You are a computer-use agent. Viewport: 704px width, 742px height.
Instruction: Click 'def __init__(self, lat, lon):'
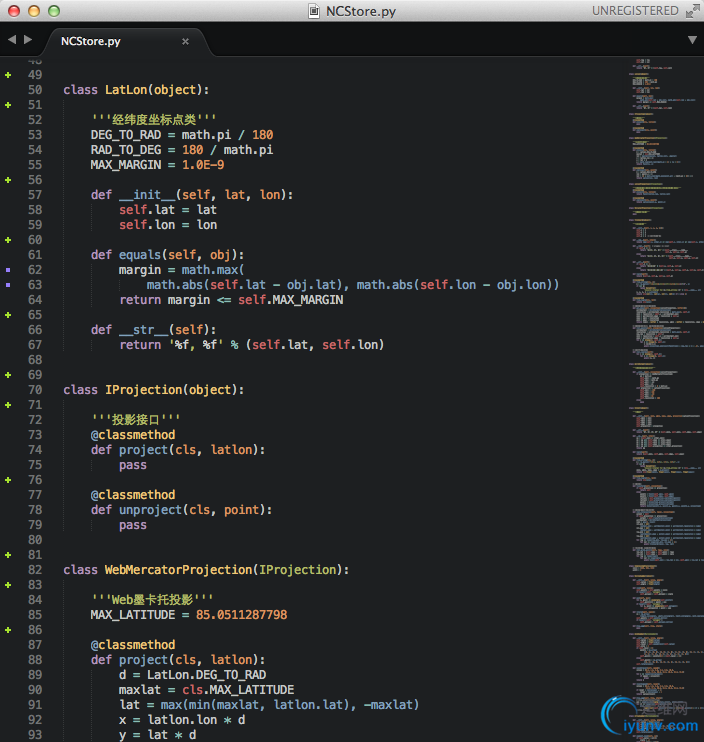tap(192, 195)
